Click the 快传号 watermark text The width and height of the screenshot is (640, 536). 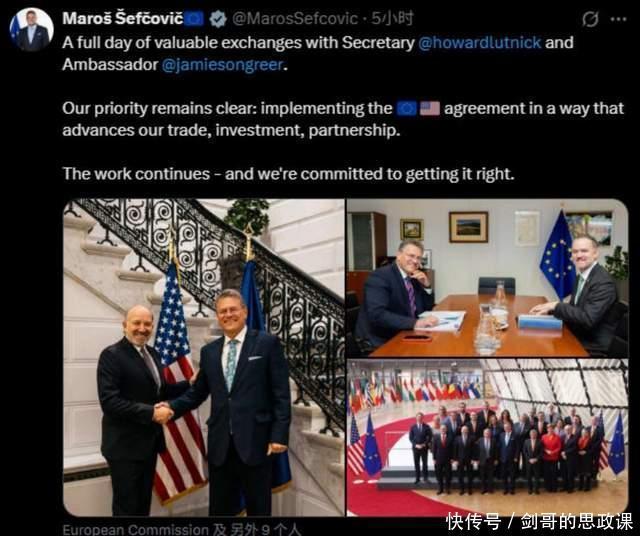click(x=473, y=522)
